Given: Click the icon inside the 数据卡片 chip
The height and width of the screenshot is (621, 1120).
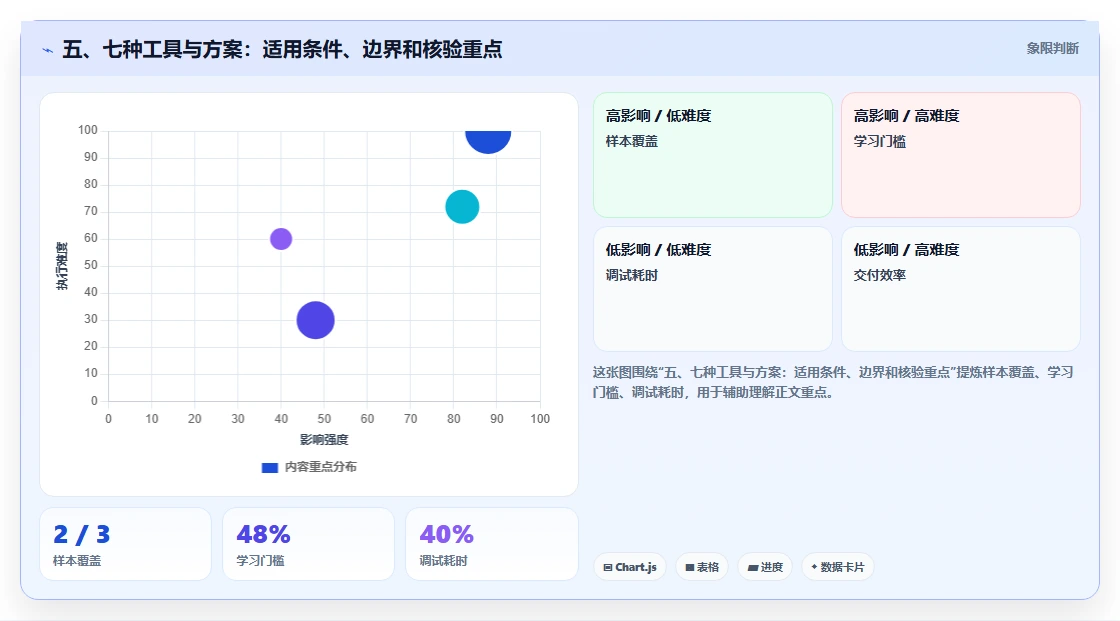Looking at the screenshot, I should pyautogui.click(x=814, y=567).
